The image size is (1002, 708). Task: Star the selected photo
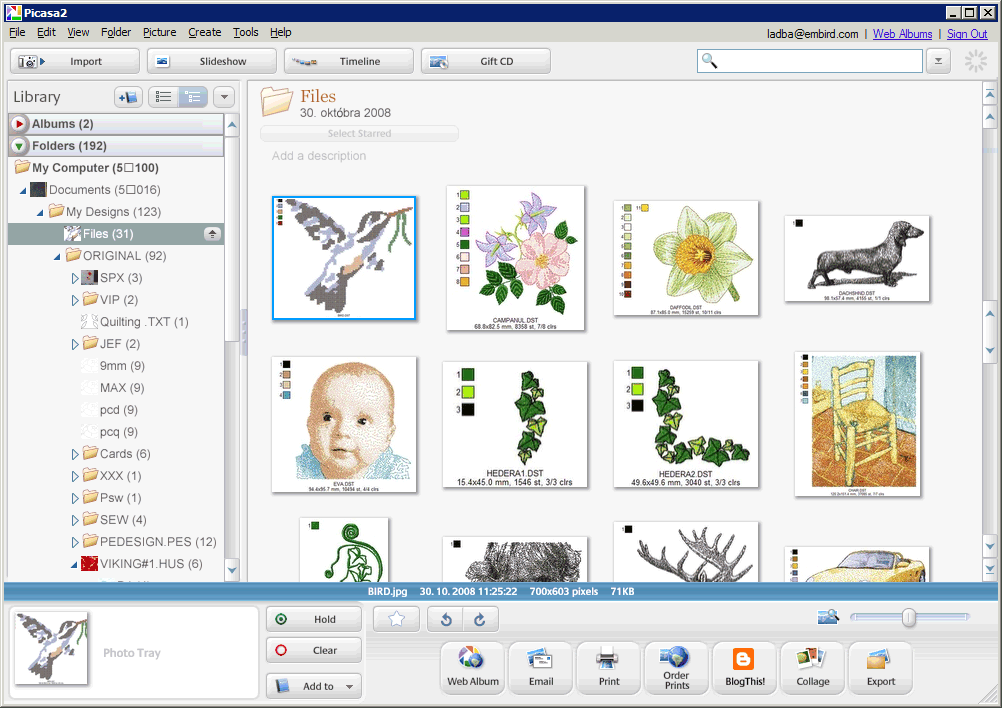397,620
